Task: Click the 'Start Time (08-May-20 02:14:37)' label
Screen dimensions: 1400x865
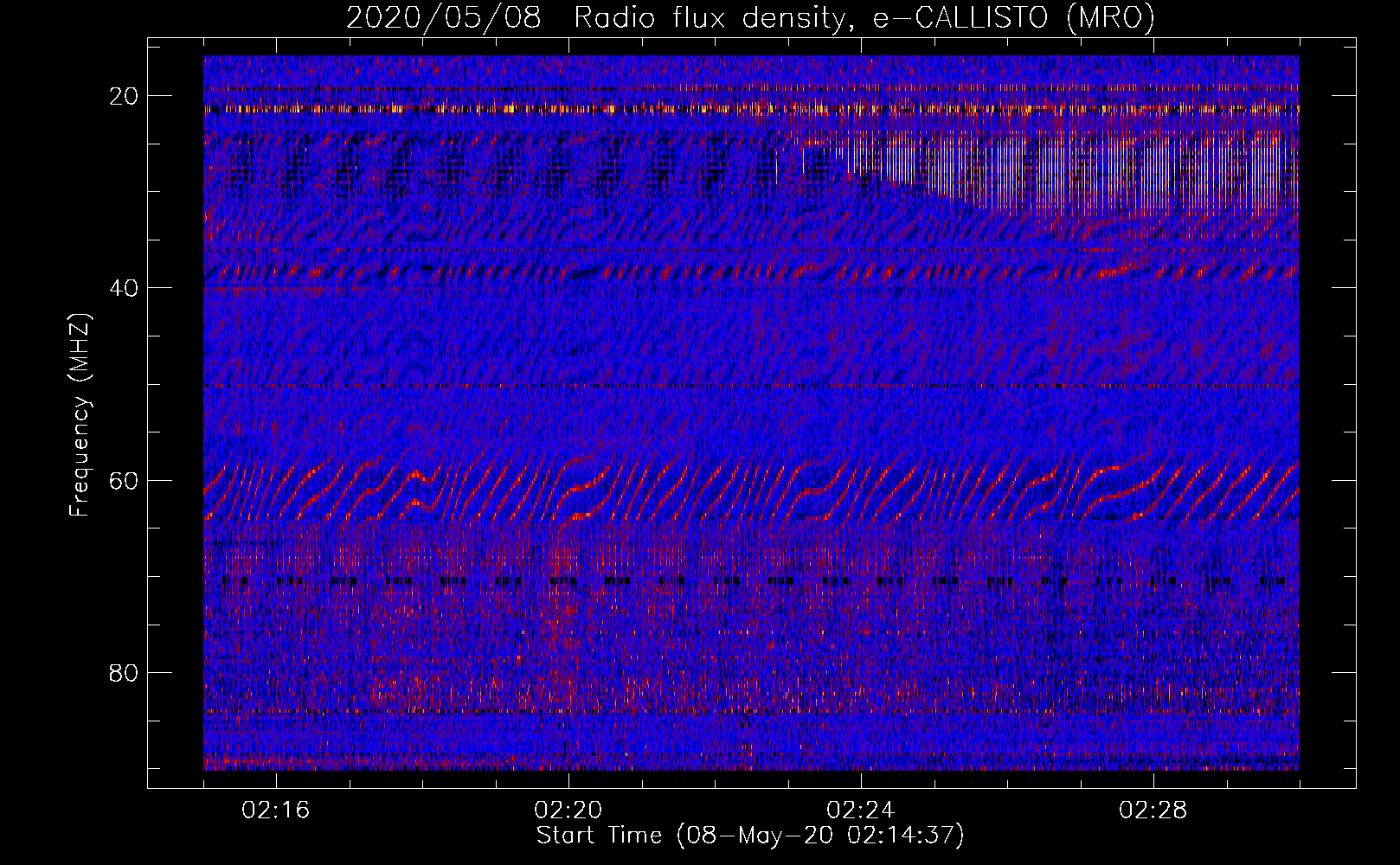Action: pyautogui.click(x=750, y=836)
